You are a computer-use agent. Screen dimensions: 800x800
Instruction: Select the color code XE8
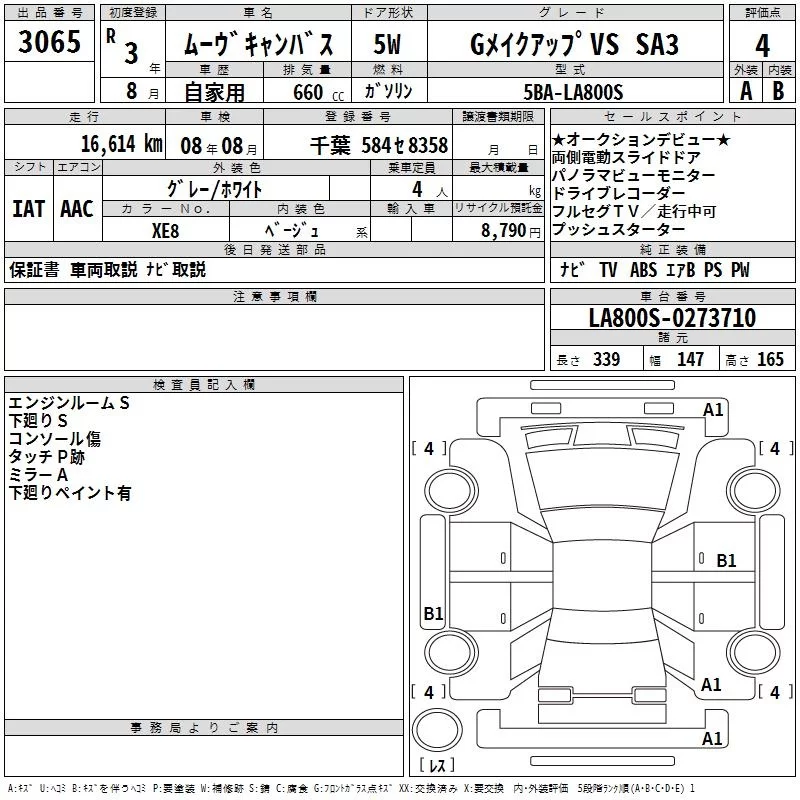tap(165, 229)
